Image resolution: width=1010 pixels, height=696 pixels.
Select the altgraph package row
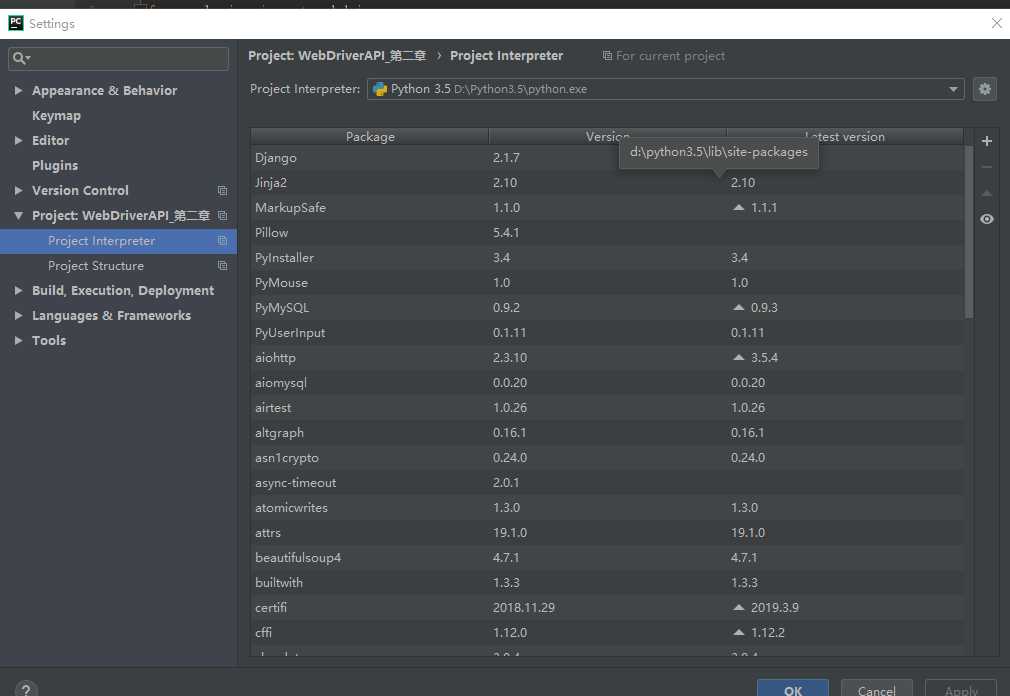click(x=607, y=433)
